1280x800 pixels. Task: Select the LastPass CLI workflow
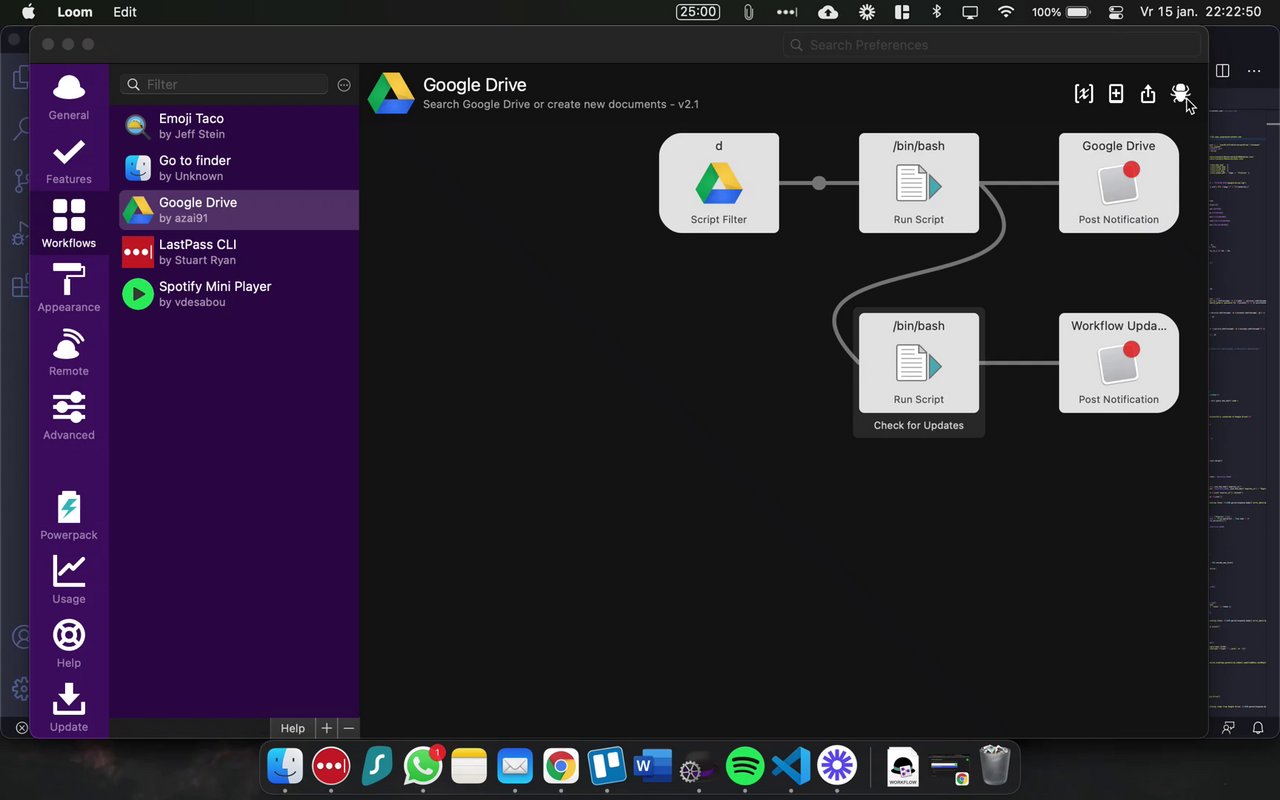[239, 252]
